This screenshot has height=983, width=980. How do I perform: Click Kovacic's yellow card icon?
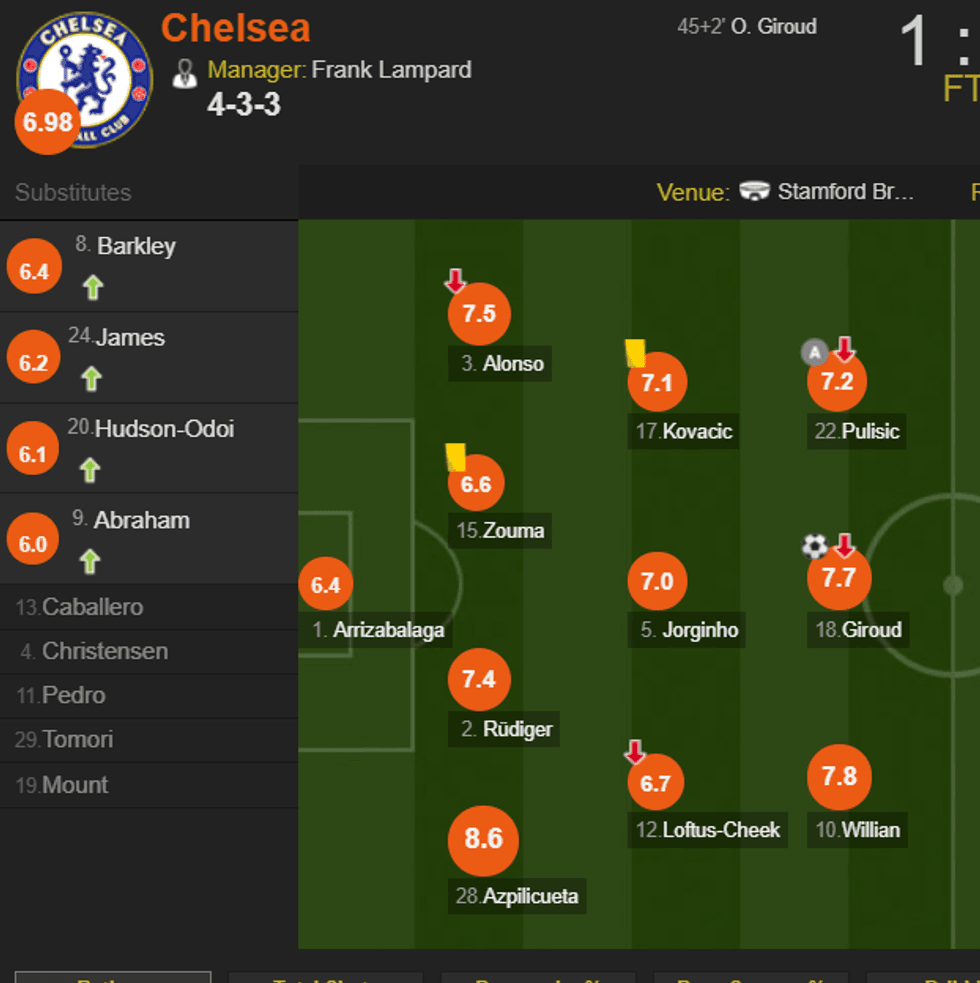click(635, 353)
